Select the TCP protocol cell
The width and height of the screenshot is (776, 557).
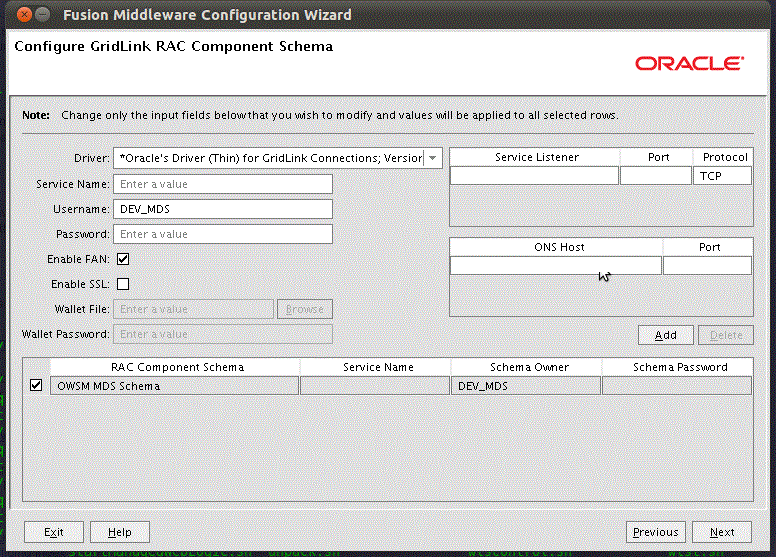coord(723,176)
